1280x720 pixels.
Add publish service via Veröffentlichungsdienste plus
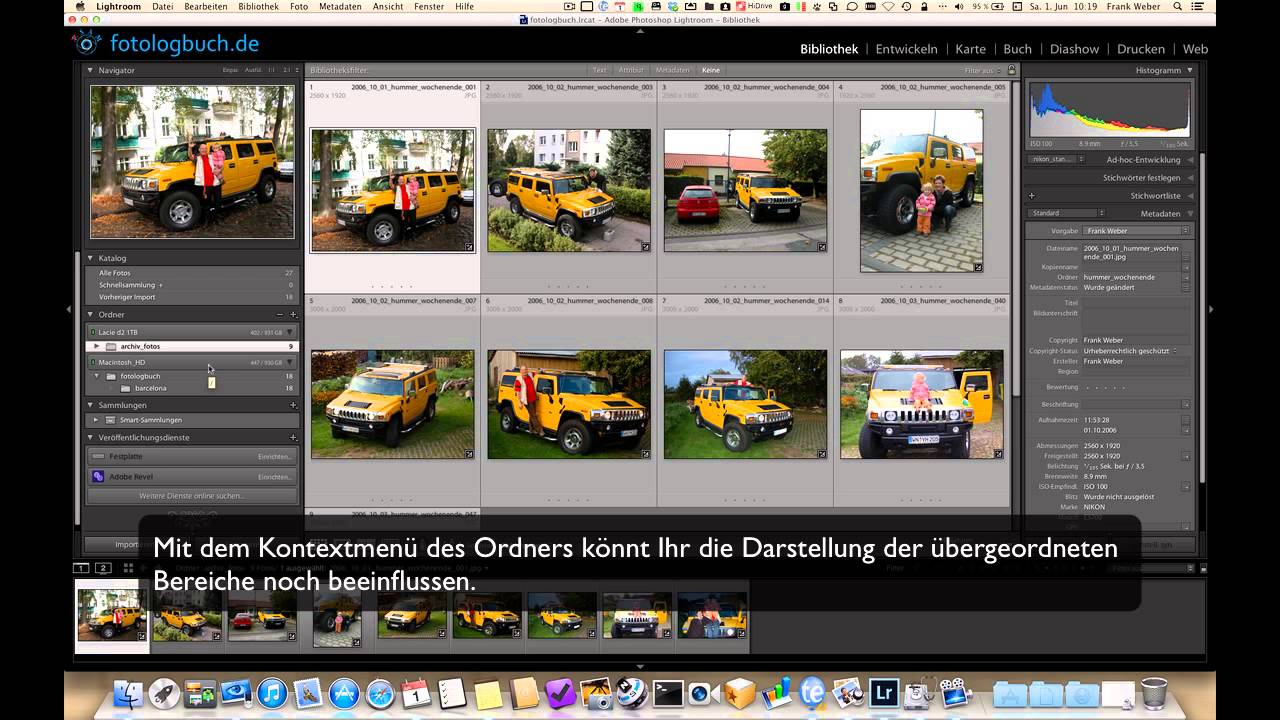[293, 437]
